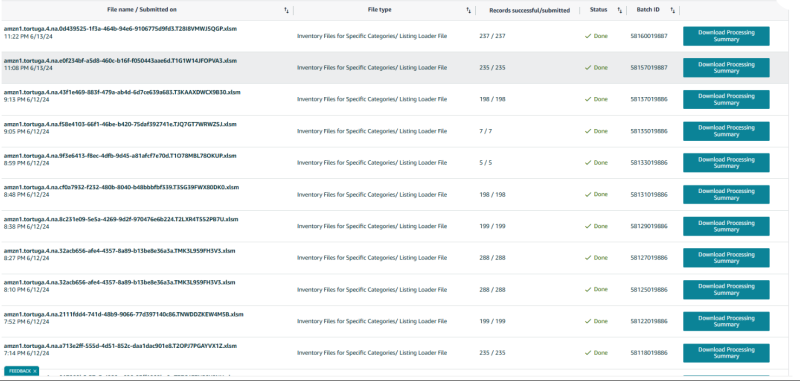Click records count 198 / 198 for batch 58137019886
The height and width of the screenshot is (381, 800).
(492, 99)
